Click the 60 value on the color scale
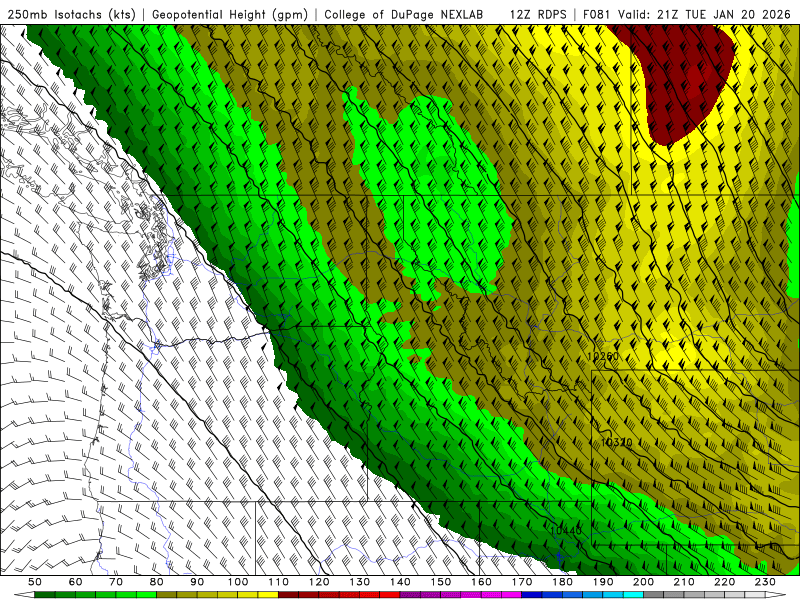Screen dimensions: 800x600 [76, 582]
